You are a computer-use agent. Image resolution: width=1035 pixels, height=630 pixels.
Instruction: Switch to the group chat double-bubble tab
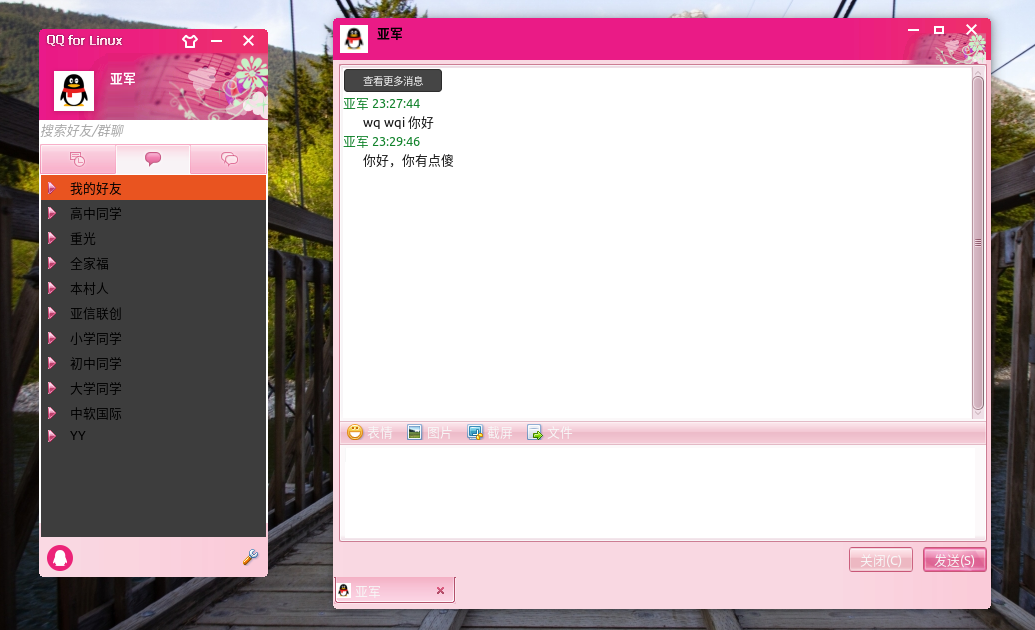click(229, 159)
